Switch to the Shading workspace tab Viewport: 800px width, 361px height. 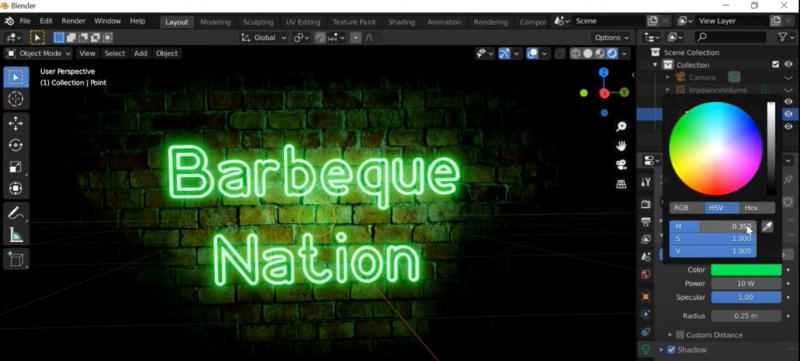pos(402,22)
